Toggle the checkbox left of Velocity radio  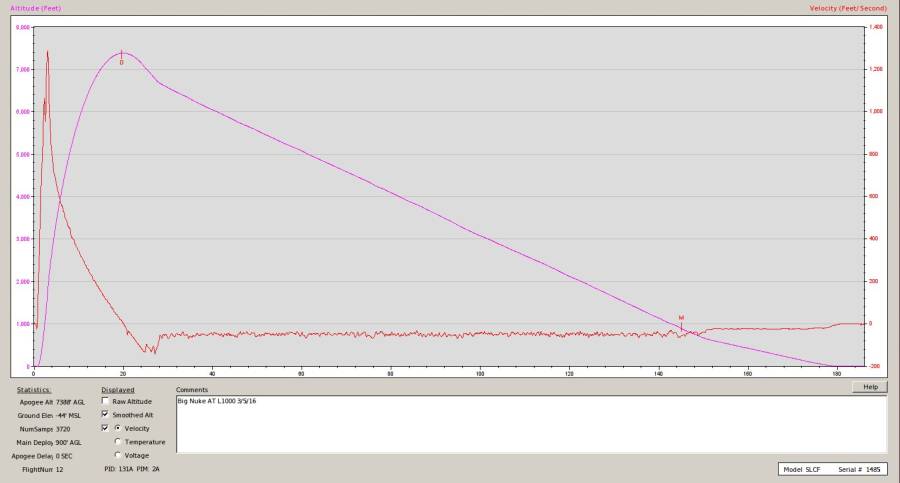(x=105, y=428)
